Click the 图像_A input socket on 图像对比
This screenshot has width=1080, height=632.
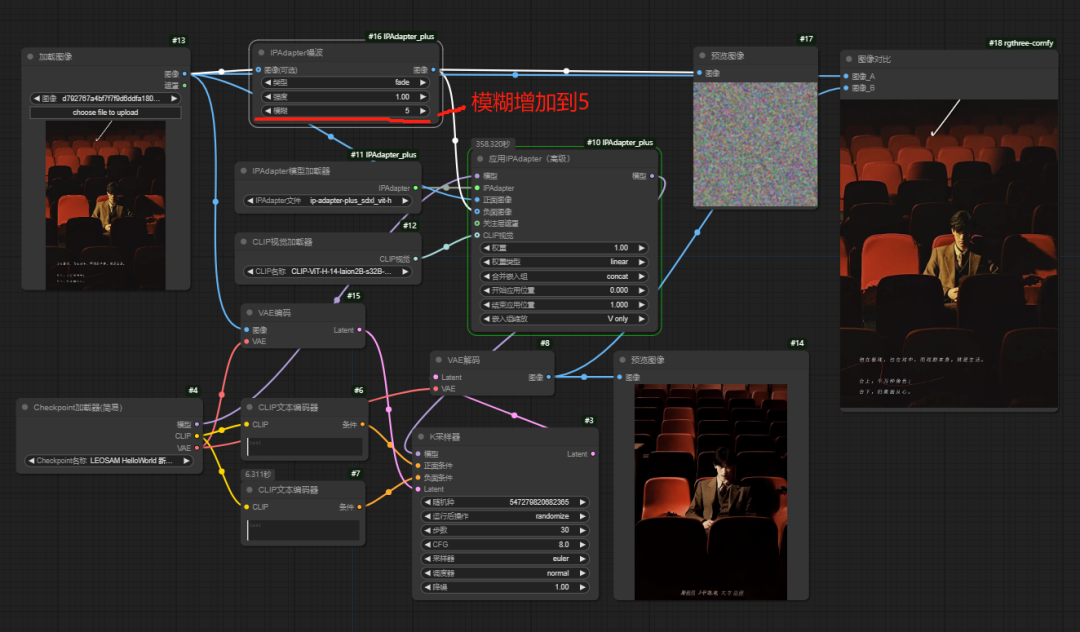(x=846, y=76)
